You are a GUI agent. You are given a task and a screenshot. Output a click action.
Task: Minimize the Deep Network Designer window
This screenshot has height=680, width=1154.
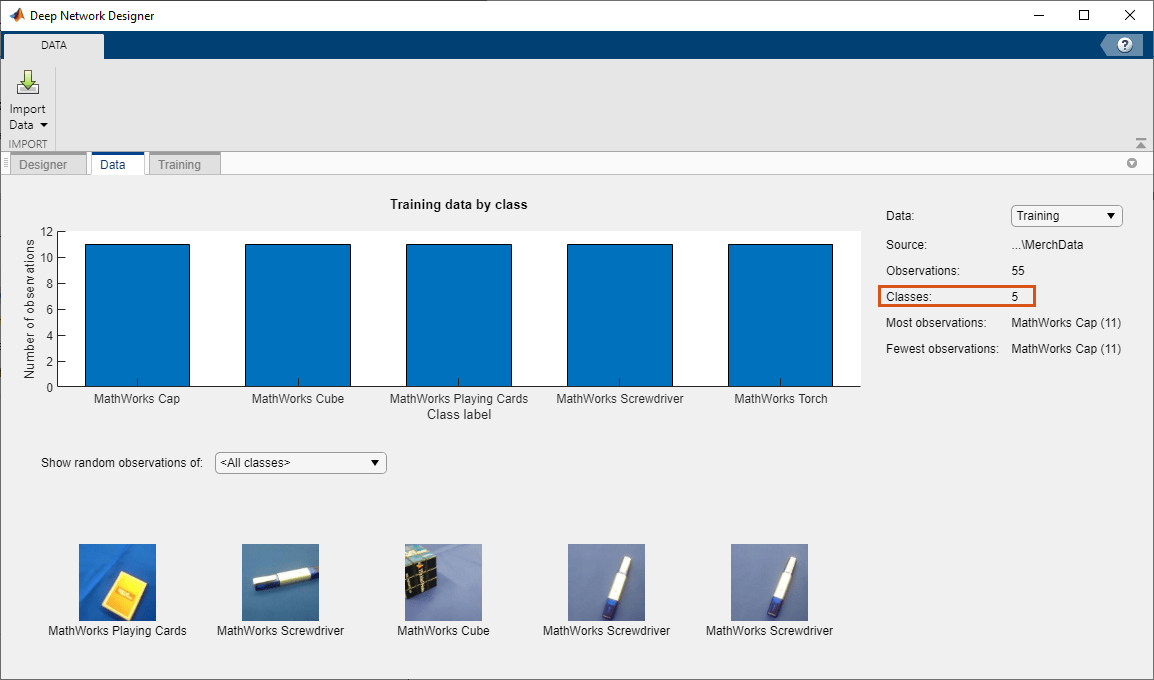click(x=1039, y=15)
